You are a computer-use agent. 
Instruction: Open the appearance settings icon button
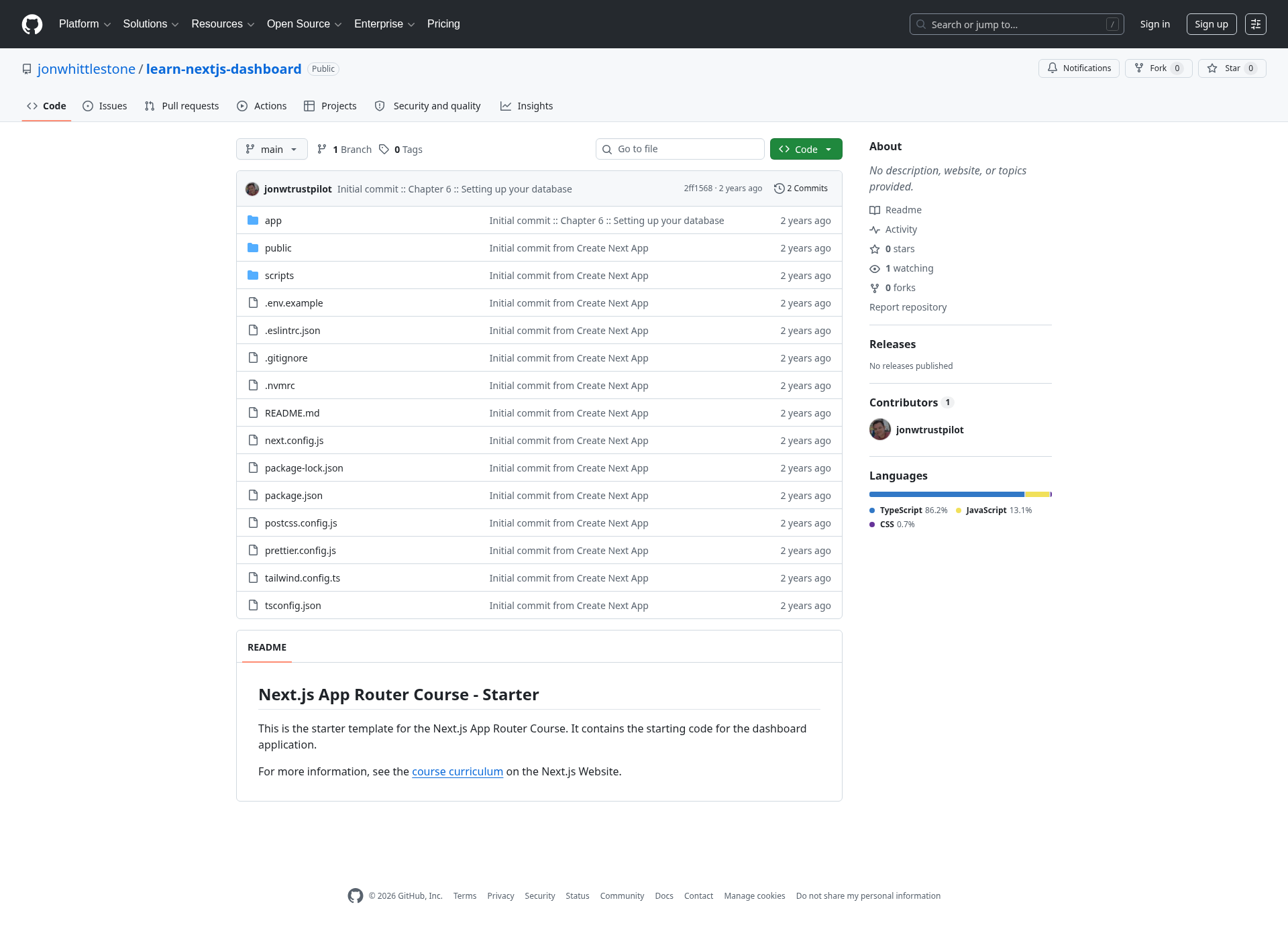point(1255,24)
